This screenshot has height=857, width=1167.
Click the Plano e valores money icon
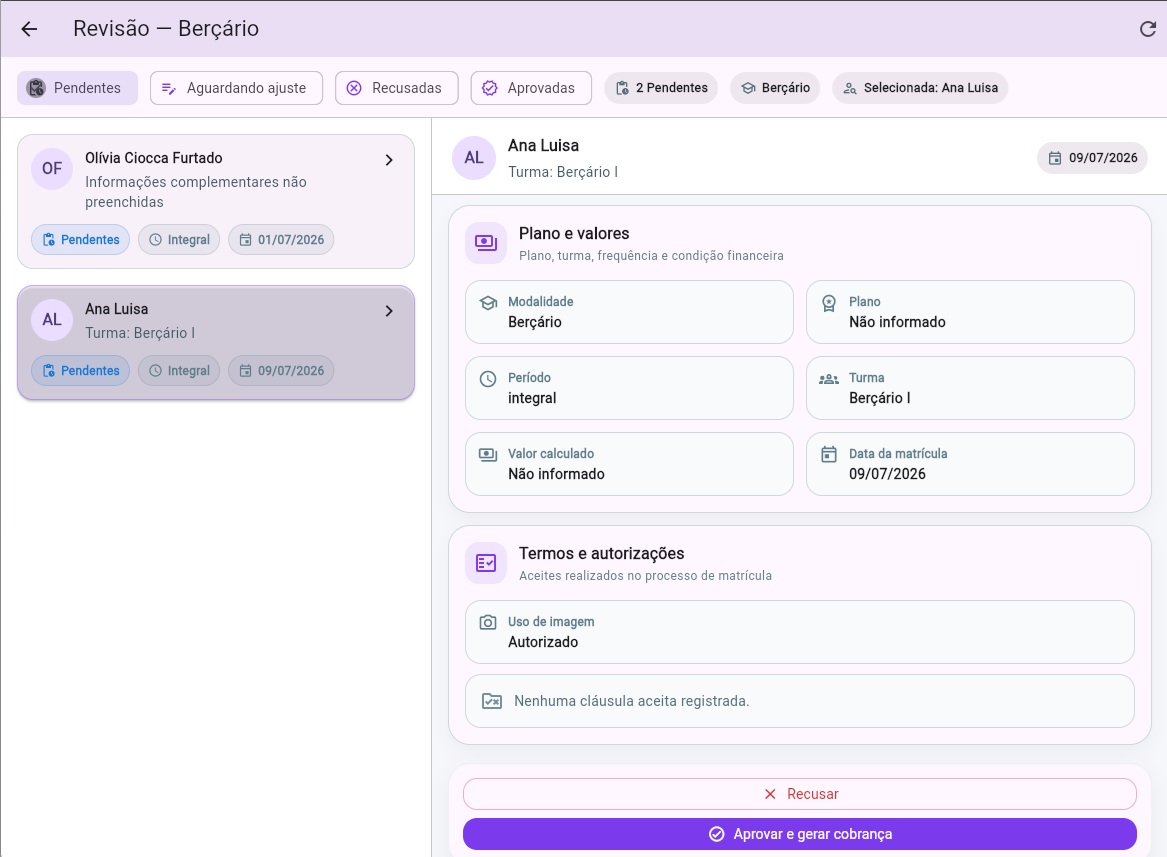point(486,243)
